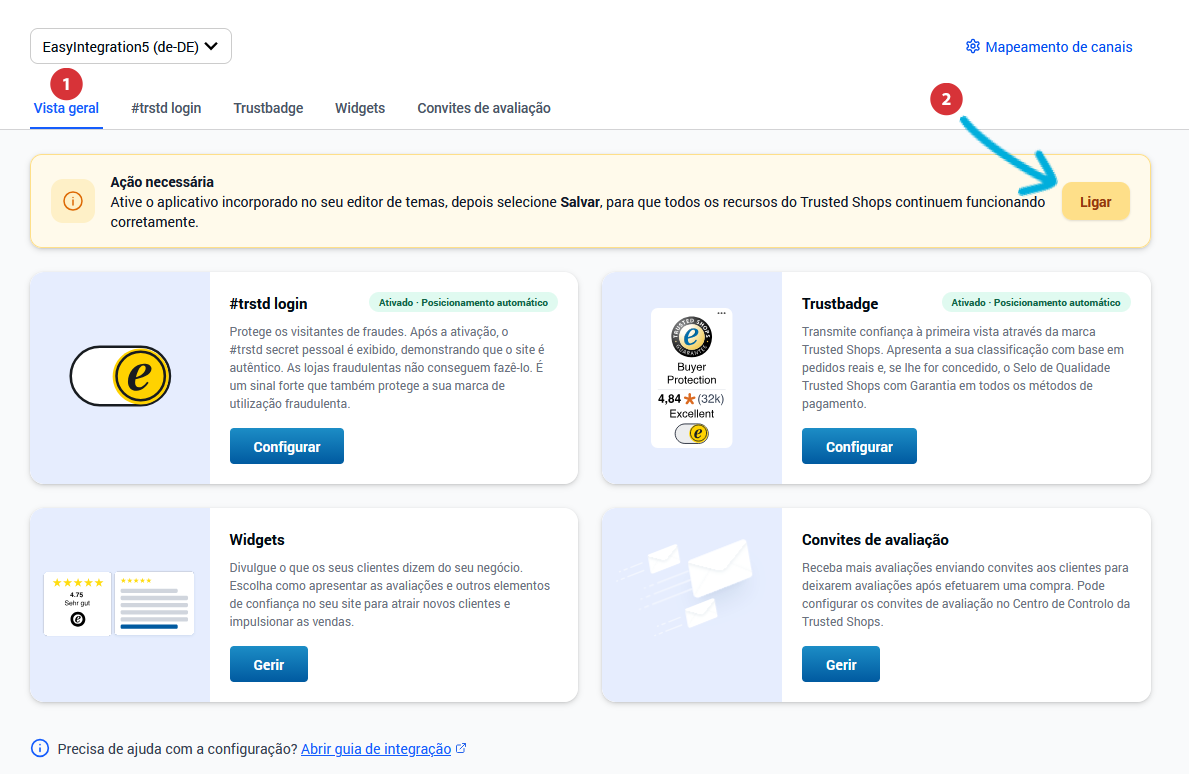
Task: Click the gear icon beside Mapeamento de canais
Action: pos(972,47)
